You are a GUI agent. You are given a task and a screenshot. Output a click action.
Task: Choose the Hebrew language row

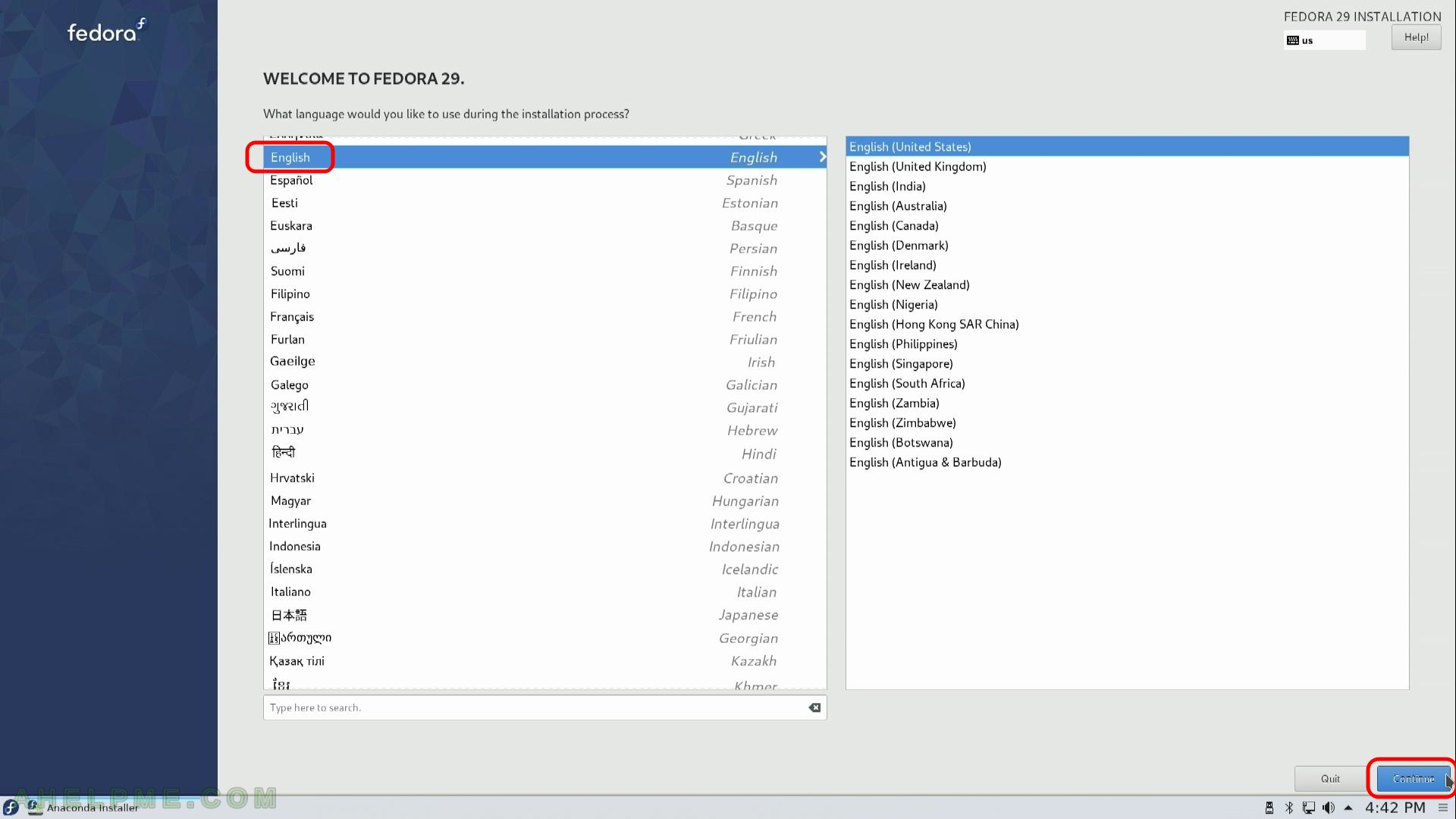click(544, 430)
